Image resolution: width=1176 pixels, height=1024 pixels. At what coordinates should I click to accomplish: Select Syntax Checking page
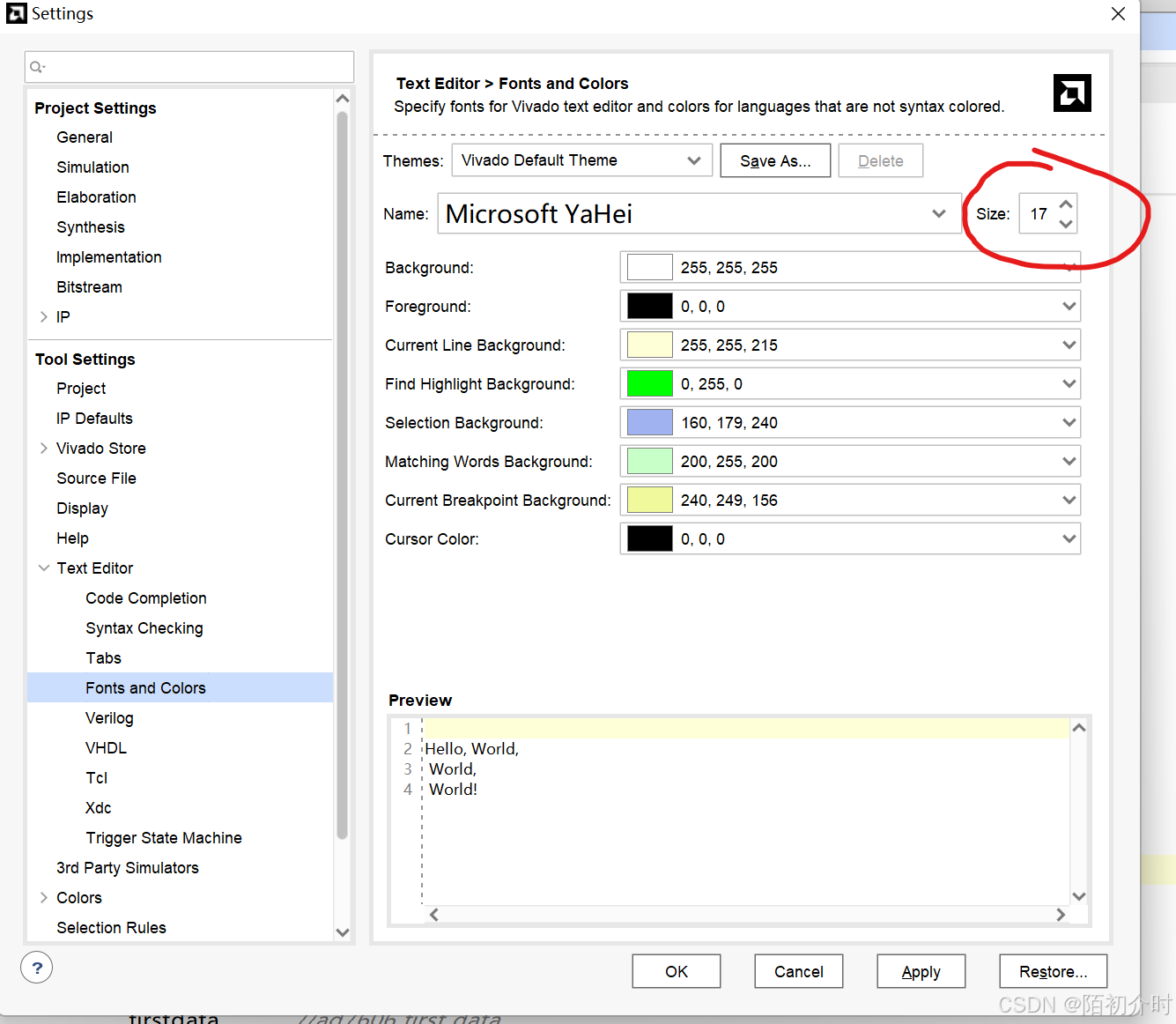[x=144, y=628]
